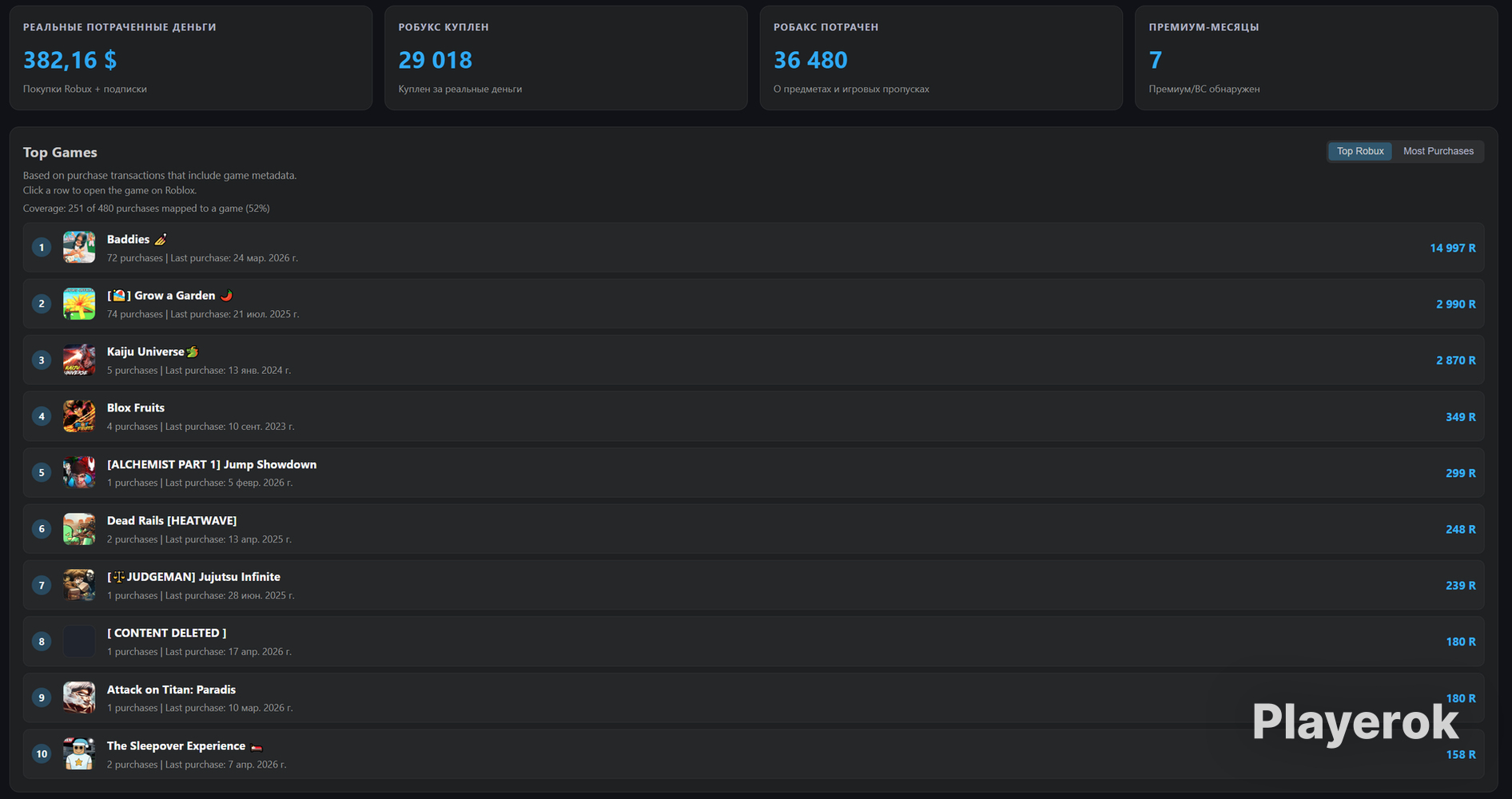The height and width of the screenshot is (799, 1512).
Task: Click the 248 R amount for Dead Rails
Action: 1461,529
